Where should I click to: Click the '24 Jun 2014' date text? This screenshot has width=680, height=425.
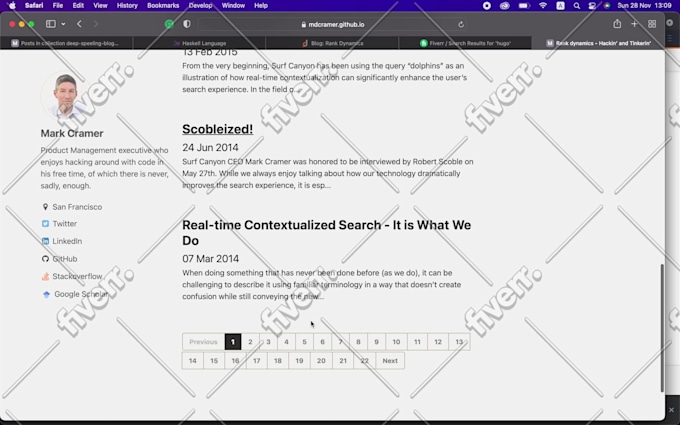pos(210,147)
